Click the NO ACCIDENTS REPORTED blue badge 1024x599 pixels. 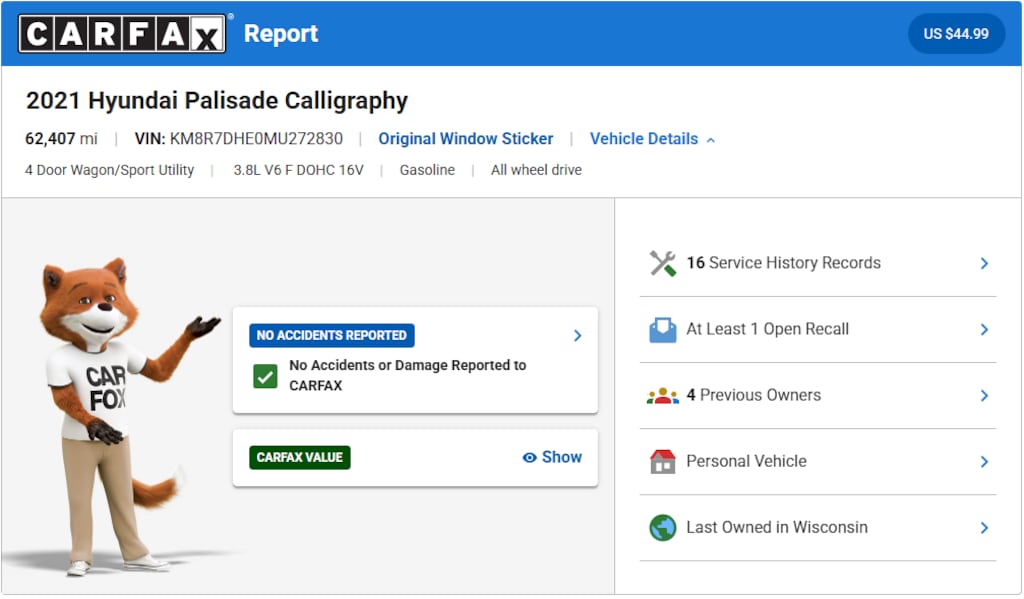331,335
